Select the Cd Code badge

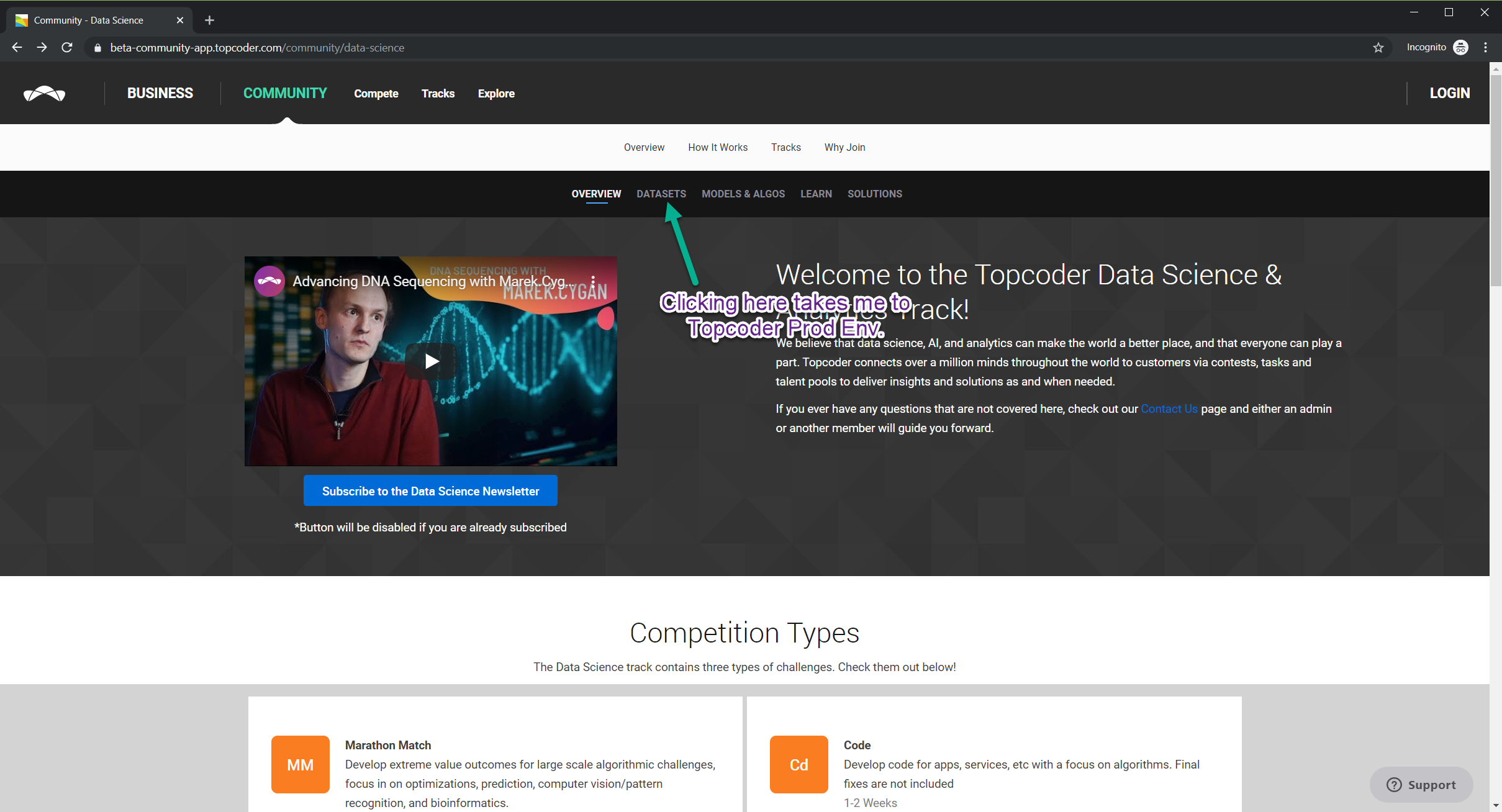[799, 764]
